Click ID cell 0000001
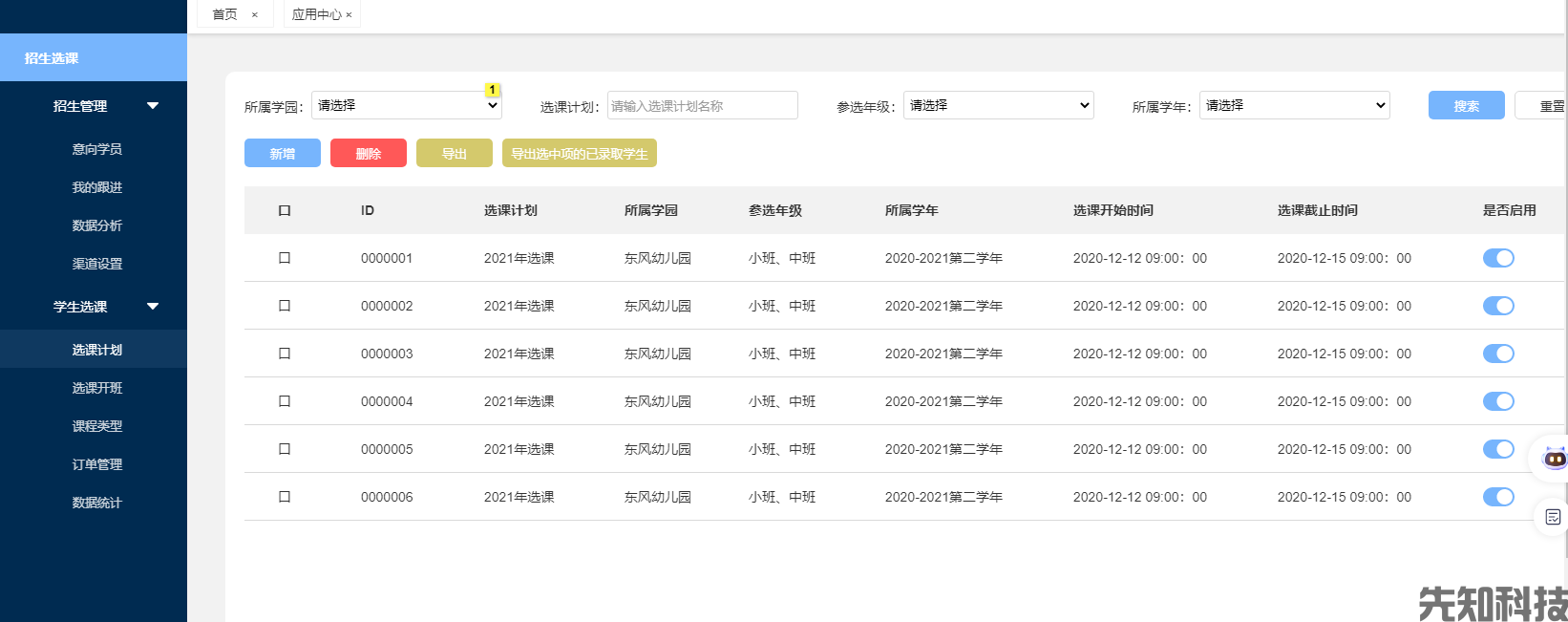 click(x=387, y=258)
